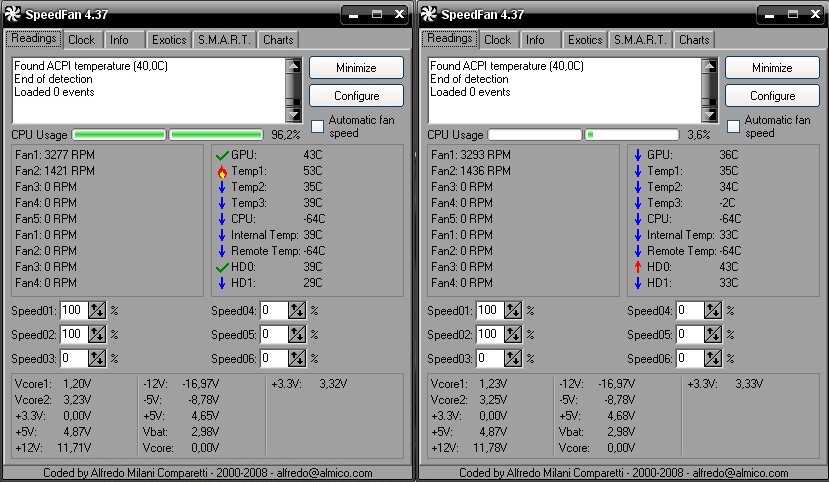Image resolution: width=829 pixels, height=482 pixels.
Task: Open Configure in the right window
Action: pos(772,96)
